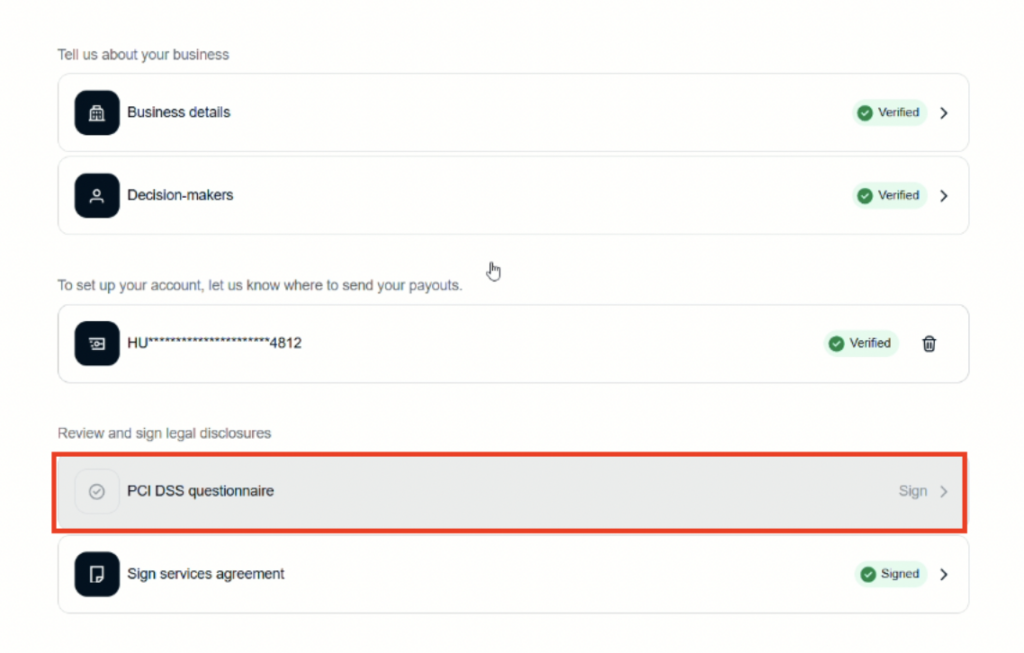Click Verified badge on bank account row
The width and height of the screenshot is (1024, 653).
pos(861,344)
